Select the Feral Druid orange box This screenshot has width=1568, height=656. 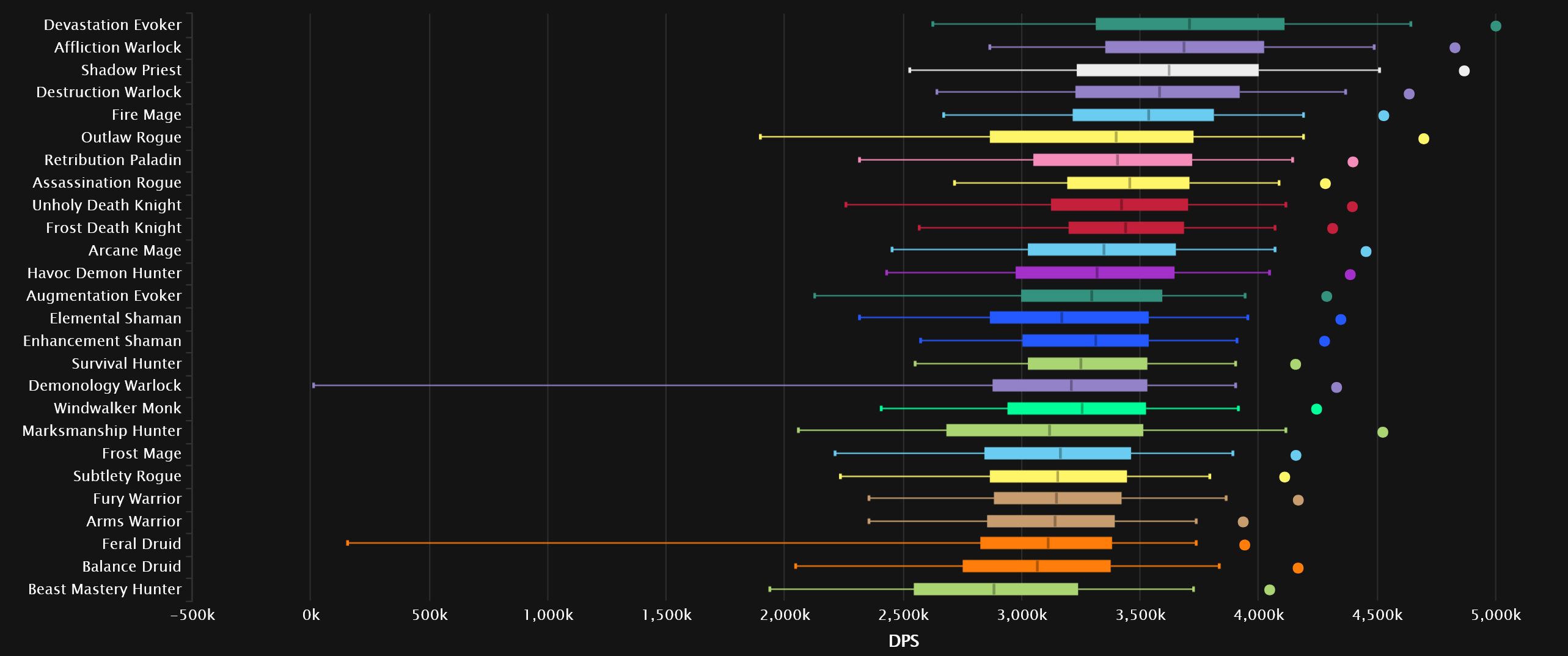click(x=1046, y=543)
